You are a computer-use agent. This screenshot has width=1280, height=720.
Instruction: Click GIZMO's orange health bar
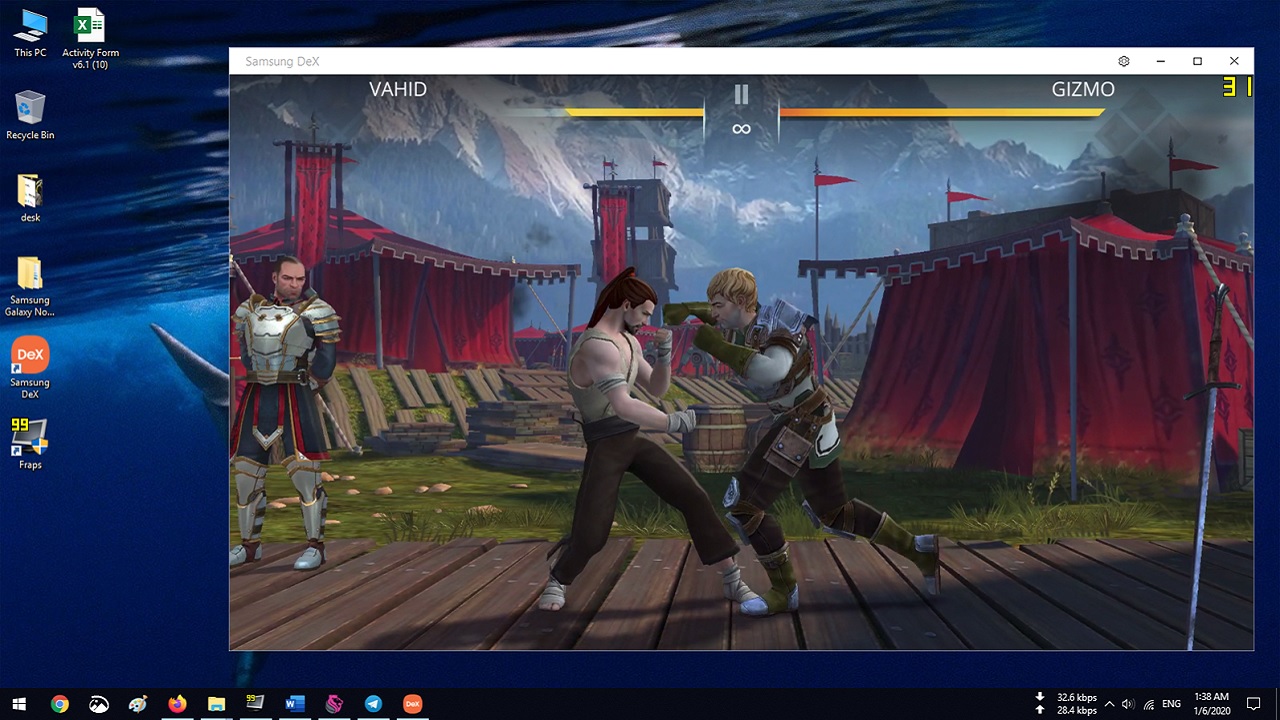941,113
